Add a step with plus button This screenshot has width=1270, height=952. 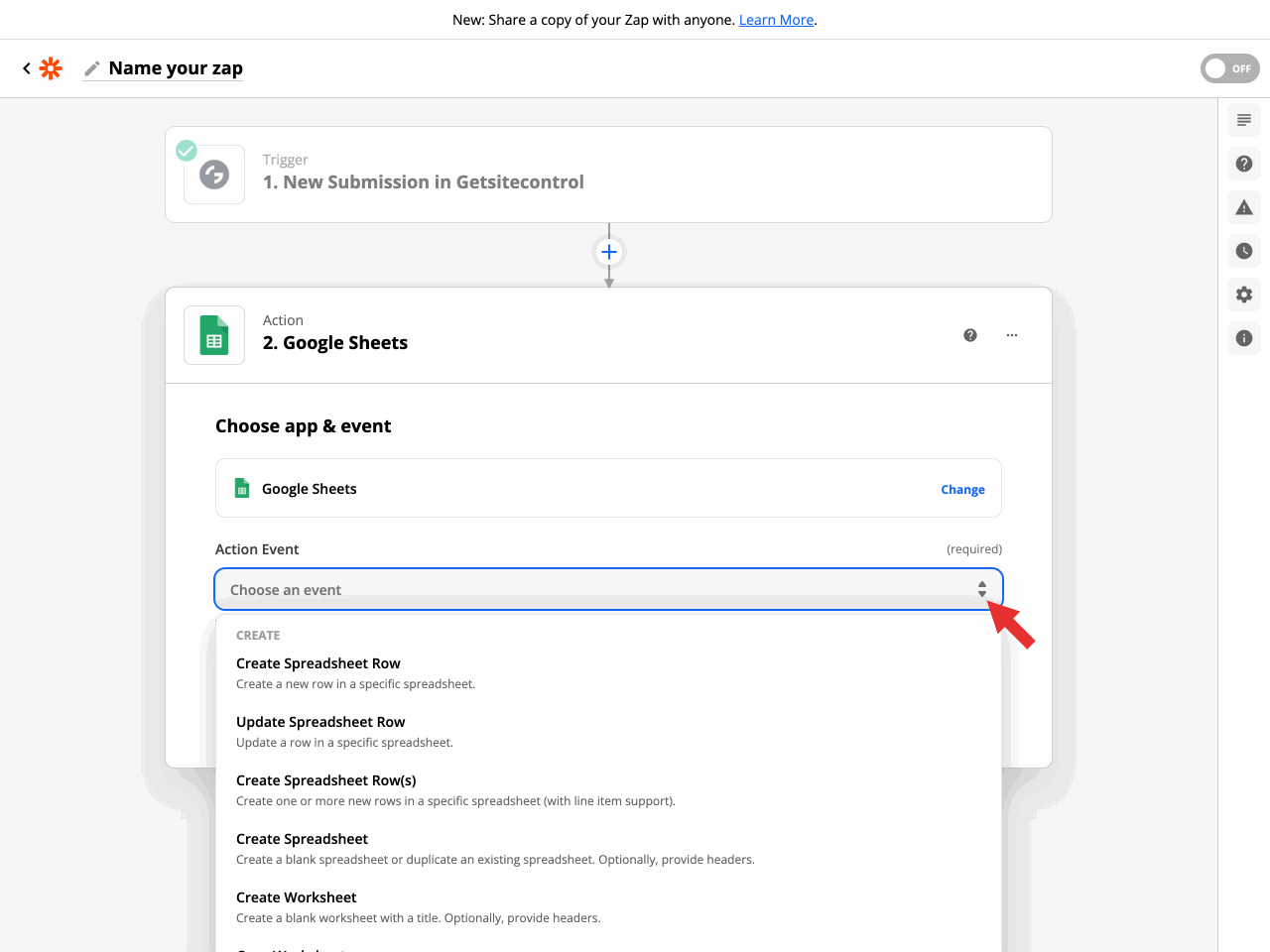point(609,252)
